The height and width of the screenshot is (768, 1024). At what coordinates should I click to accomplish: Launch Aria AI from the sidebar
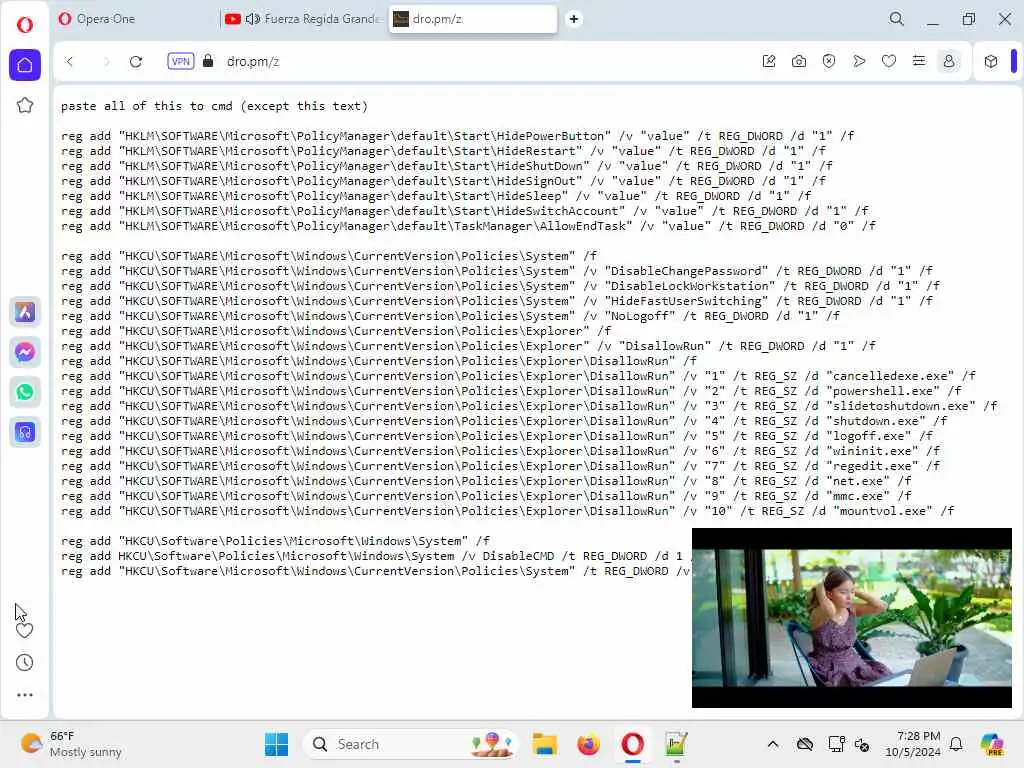(25, 312)
